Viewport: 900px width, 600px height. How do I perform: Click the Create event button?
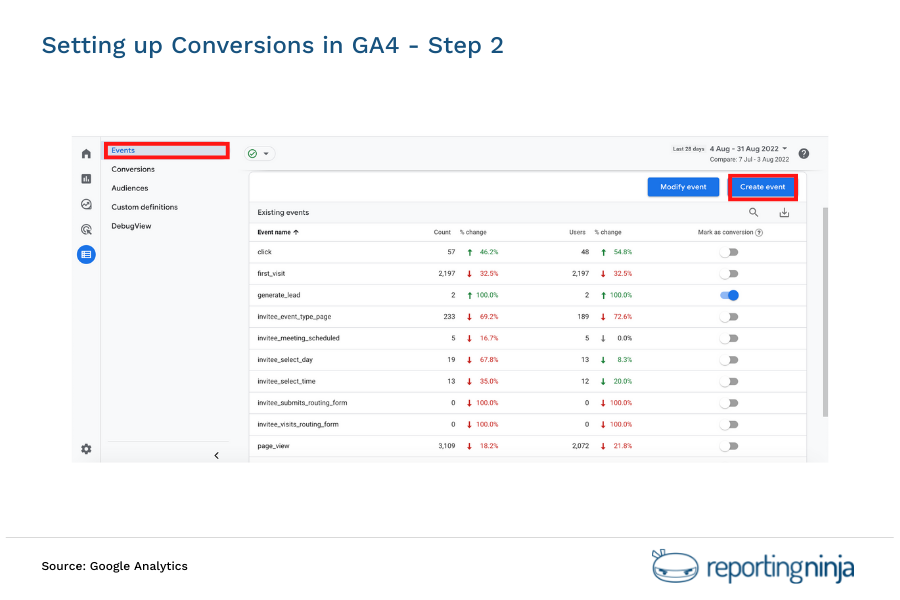tap(762, 187)
